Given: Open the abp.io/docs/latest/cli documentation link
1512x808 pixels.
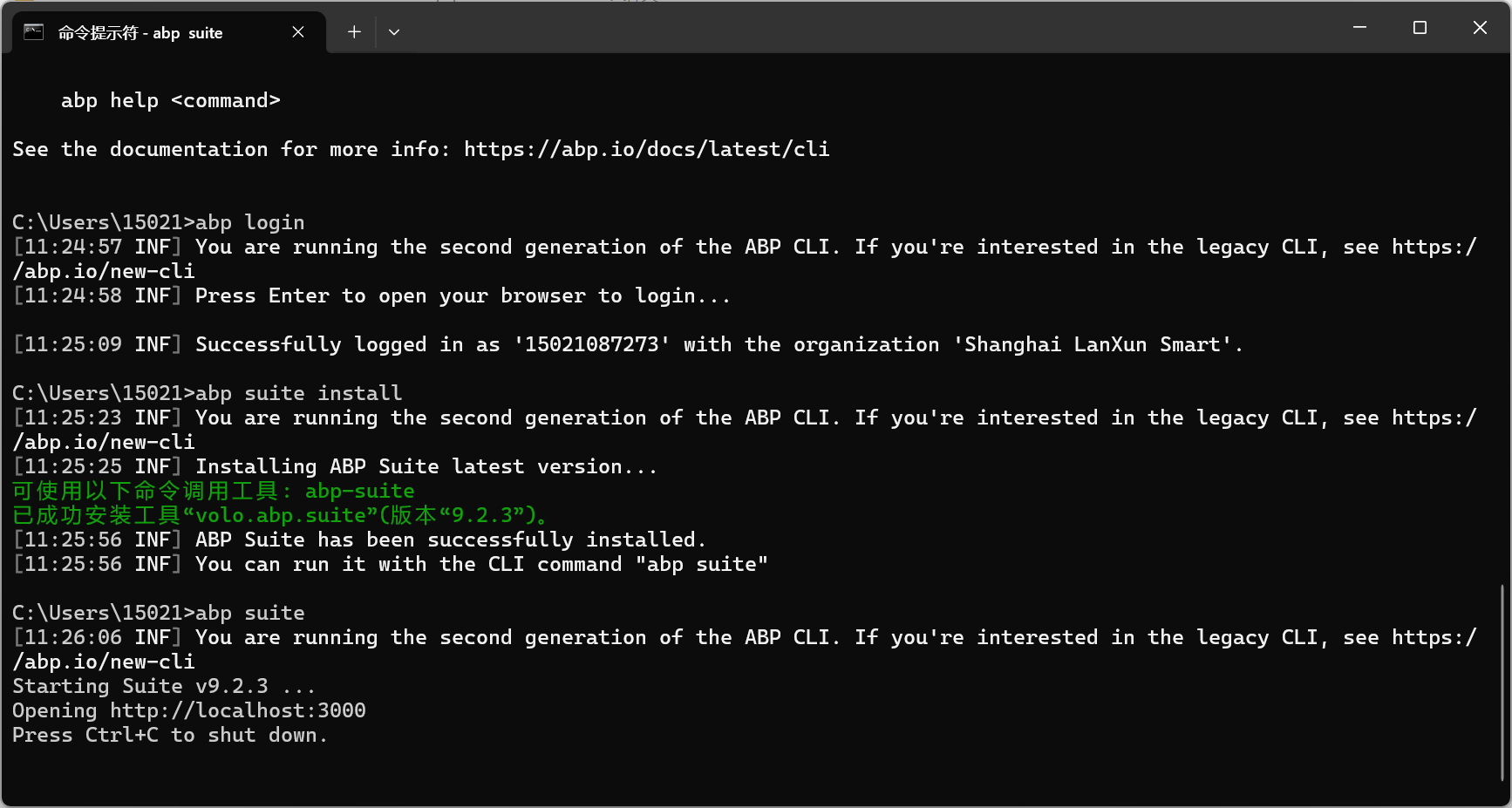Looking at the screenshot, I should pos(646,149).
